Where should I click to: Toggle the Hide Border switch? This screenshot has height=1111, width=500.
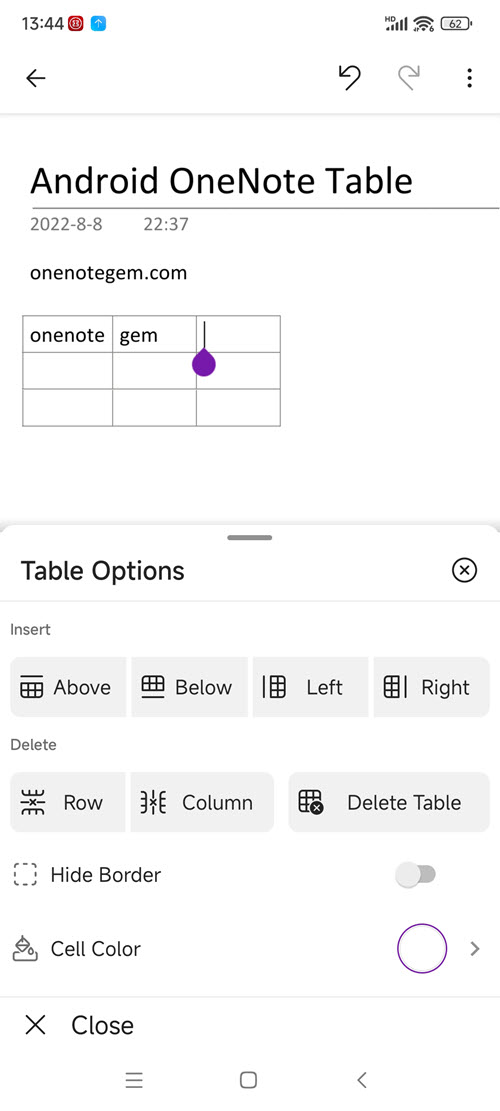click(x=416, y=875)
